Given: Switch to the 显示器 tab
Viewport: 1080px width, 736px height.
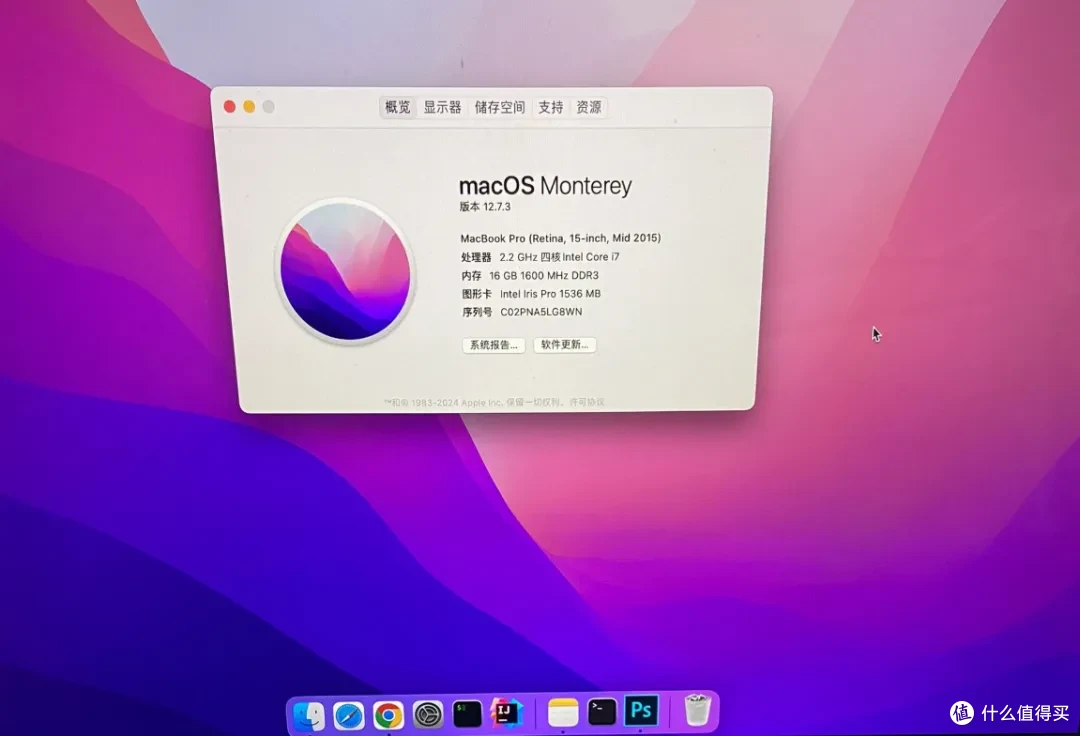Looking at the screenshot, I should coord(442,107).
